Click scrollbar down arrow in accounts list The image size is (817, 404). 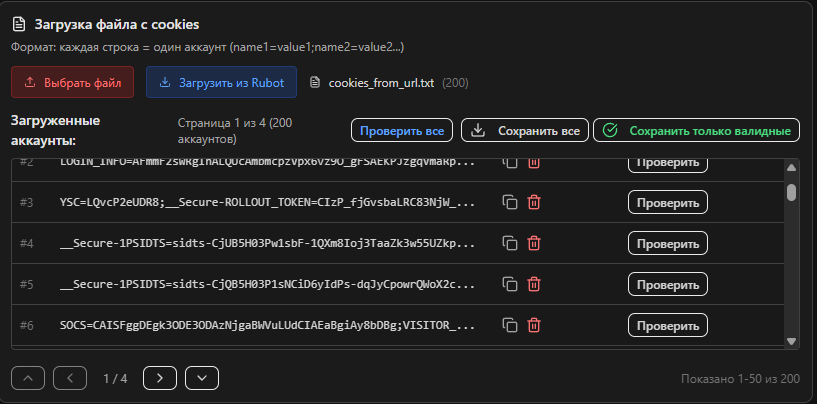[791, 341]
